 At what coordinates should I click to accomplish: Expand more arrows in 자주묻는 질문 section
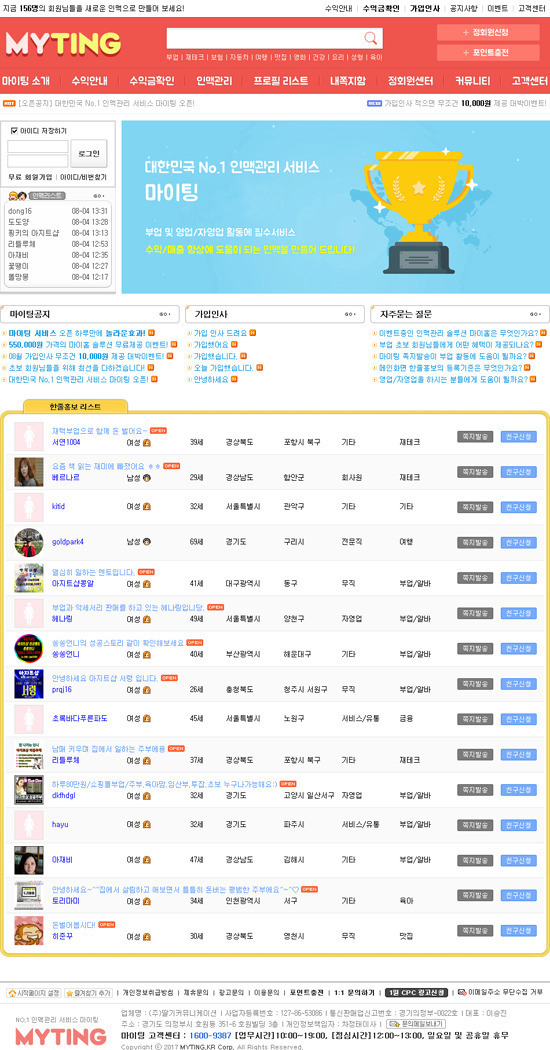tap(535, 314)
